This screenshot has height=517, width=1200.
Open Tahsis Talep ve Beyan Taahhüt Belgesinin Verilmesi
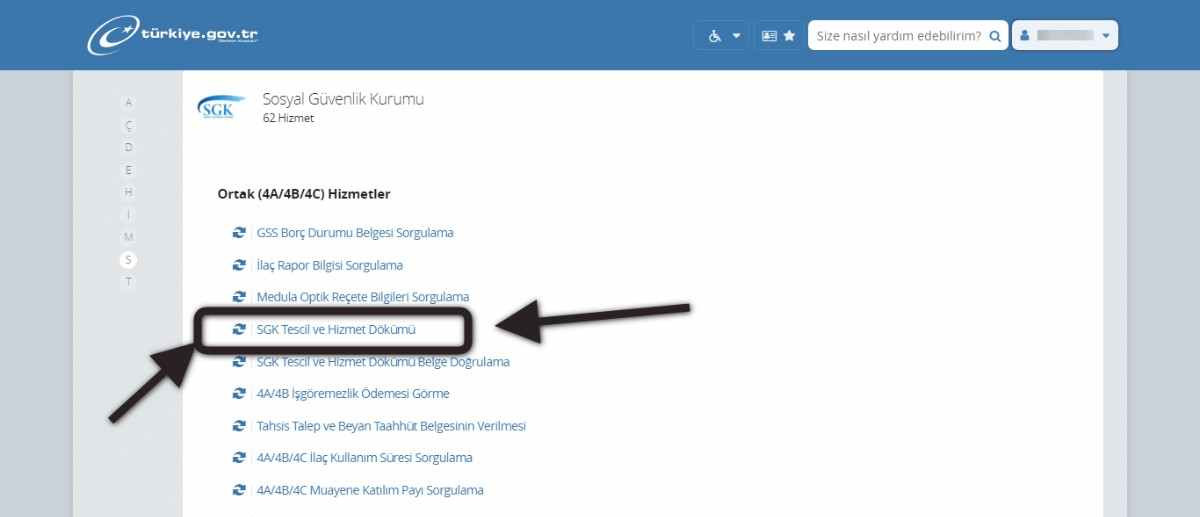[x=391, y=425]
